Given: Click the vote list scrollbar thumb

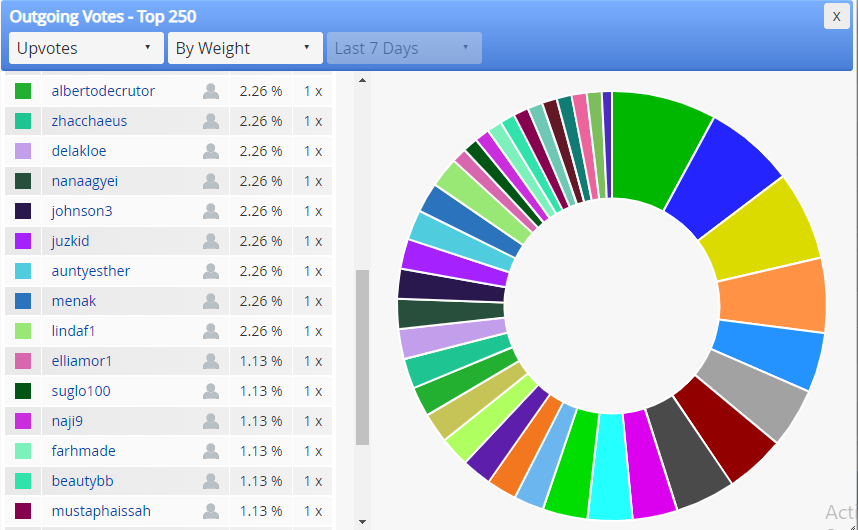Looking at the screenshot, I should [362, 357].
